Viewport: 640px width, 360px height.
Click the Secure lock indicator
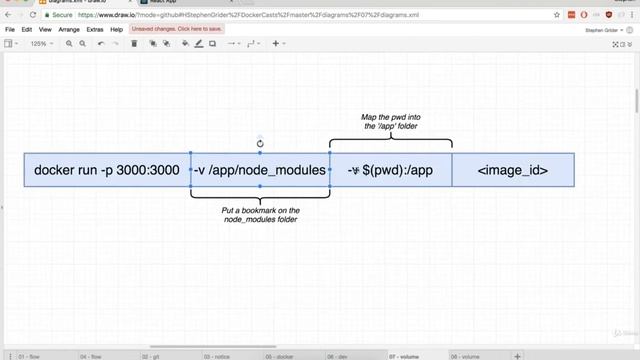(x=58, y=15)
